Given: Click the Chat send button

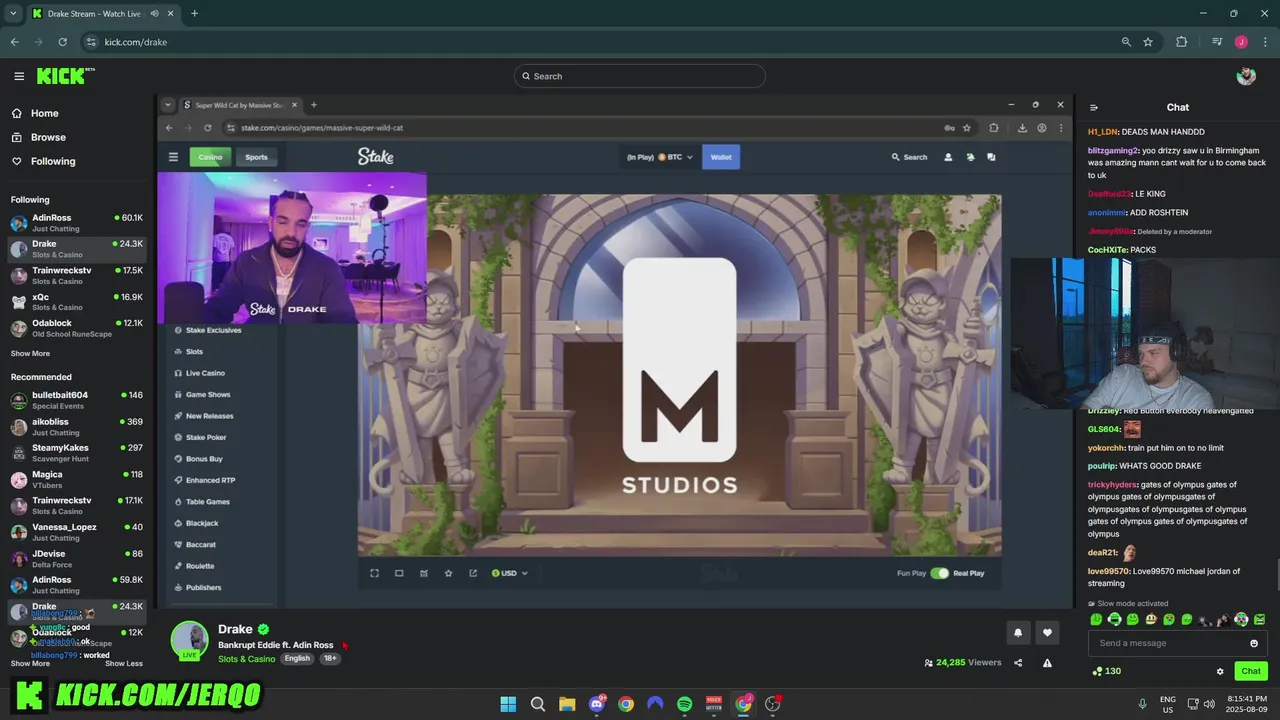Looking at the screenshot, I should pyautogui.click(x=1251, y=671).
